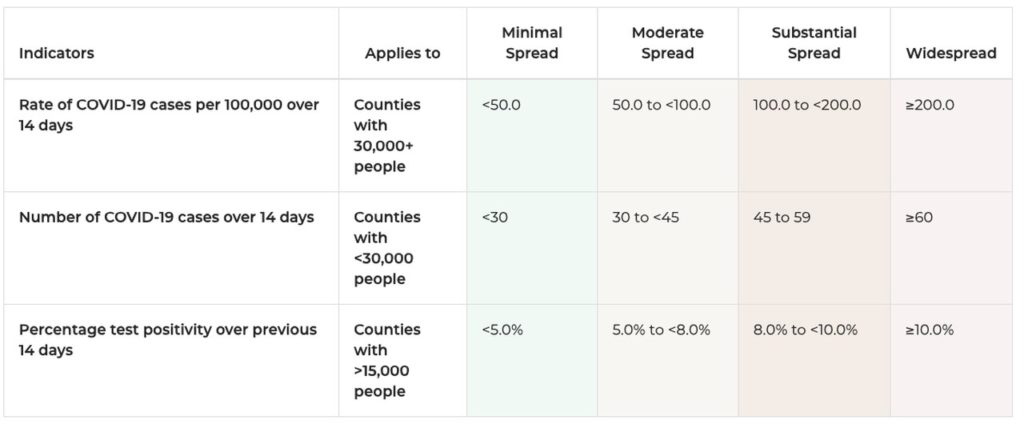Select Percentage test positivity row label
The image size is (1024, 424).
(x=168, y=340)
